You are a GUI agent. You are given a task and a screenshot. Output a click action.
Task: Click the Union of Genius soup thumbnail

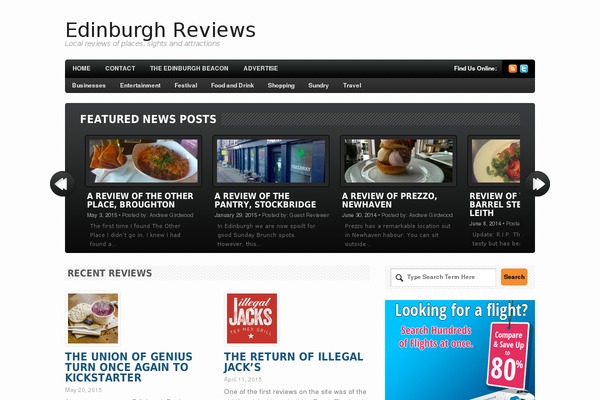coord(93,318)
